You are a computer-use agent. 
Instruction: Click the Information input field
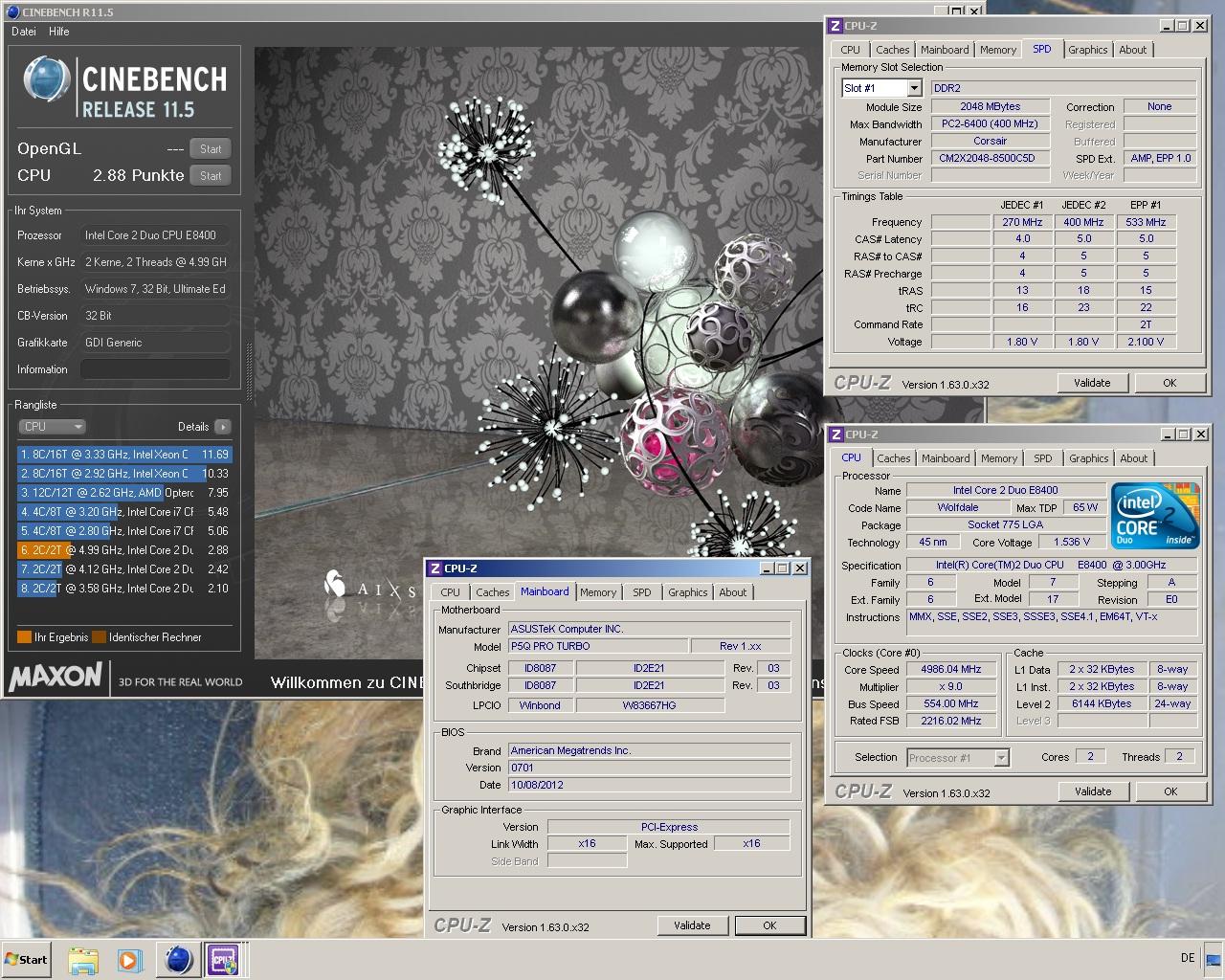[155, 369]
